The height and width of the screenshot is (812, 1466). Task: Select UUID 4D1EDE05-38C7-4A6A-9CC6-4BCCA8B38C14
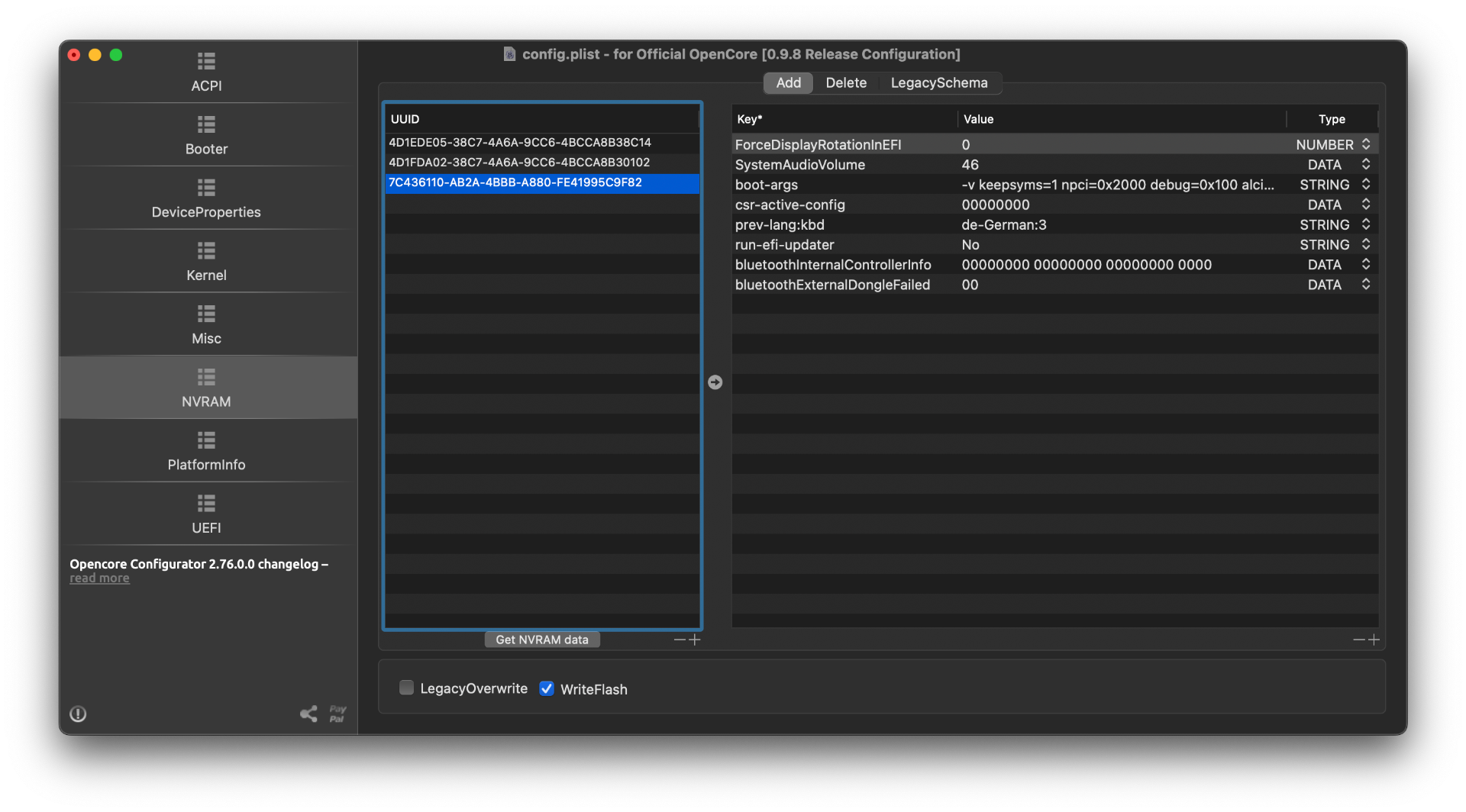coord(542,142)
